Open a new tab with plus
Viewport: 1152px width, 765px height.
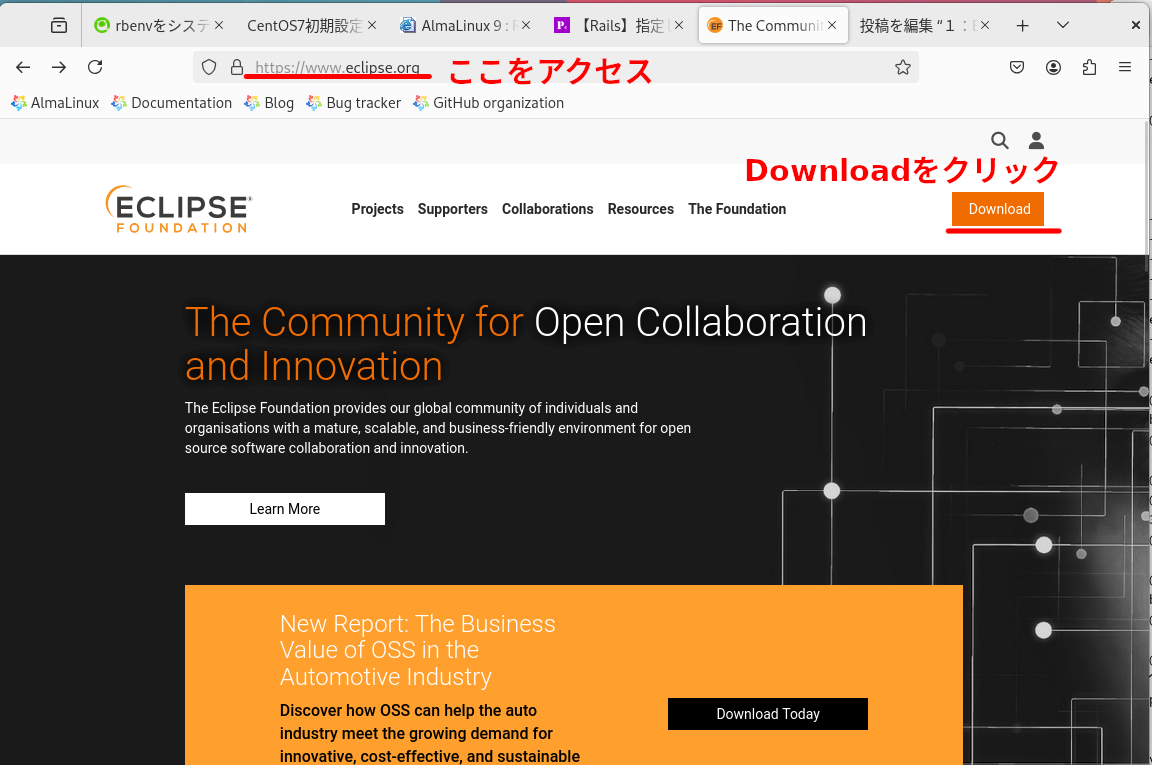pyautogui.click(x=1022, y=26)
